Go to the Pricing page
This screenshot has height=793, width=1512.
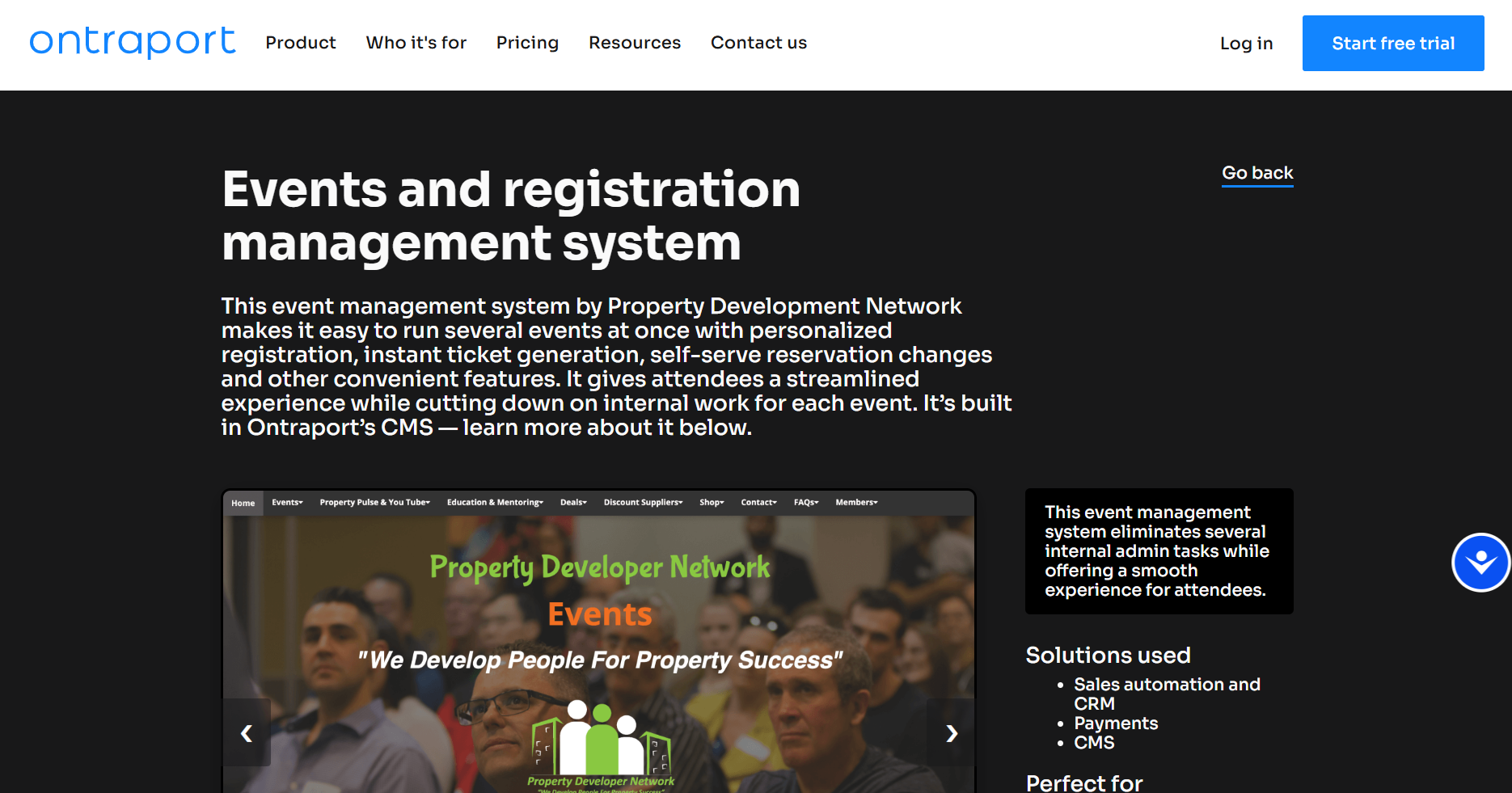point(527,43)
